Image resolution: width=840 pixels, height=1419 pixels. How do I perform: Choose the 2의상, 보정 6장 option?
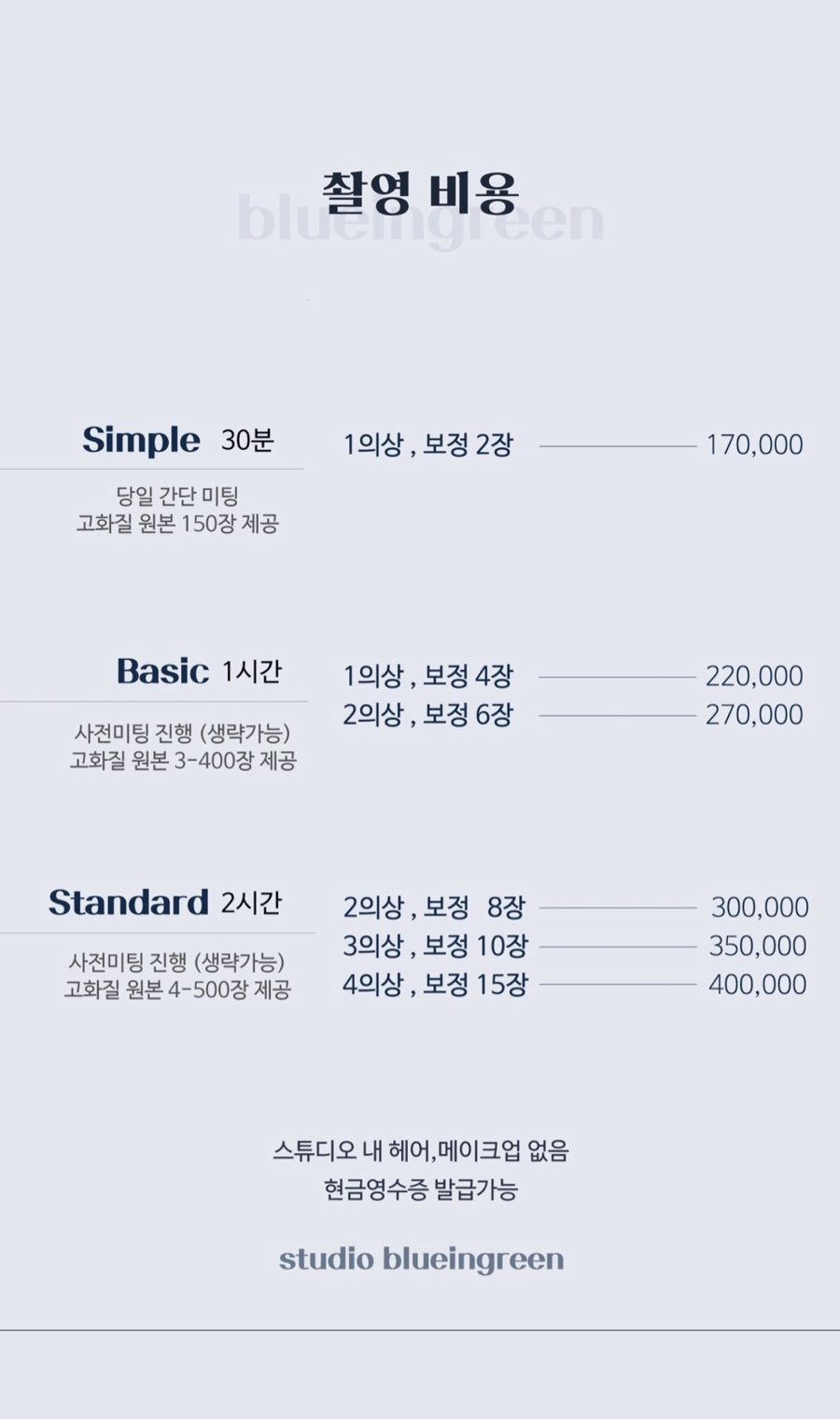(427, 715)
